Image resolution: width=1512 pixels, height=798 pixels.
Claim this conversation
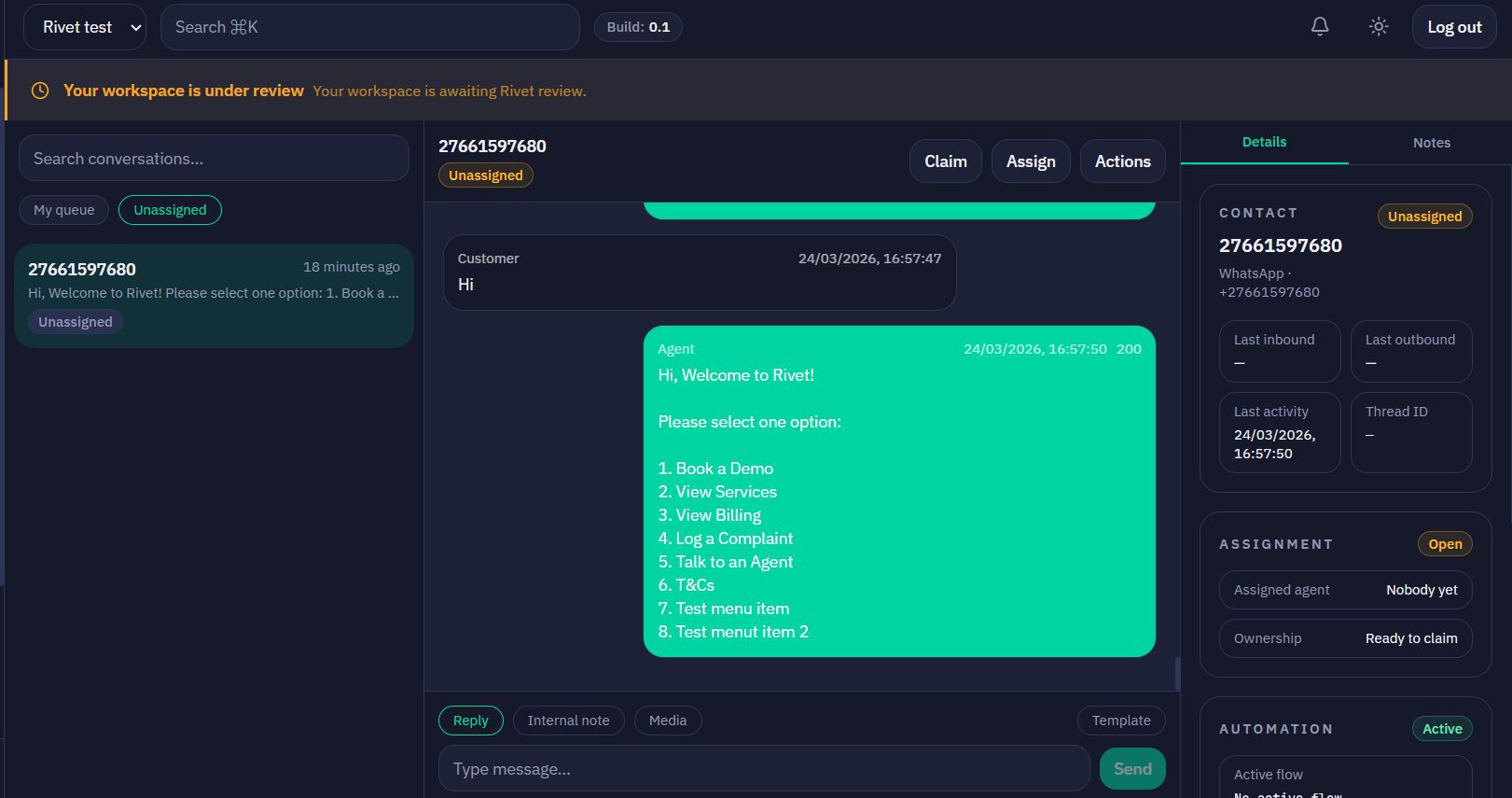(945, 161)
